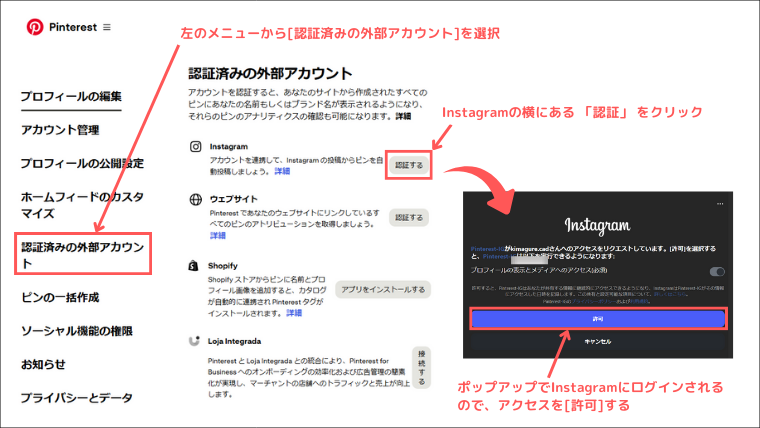Click キャンセル in the Instagram popup
Image resolution: width=760 pixels, height=428 pixels.
598,342
